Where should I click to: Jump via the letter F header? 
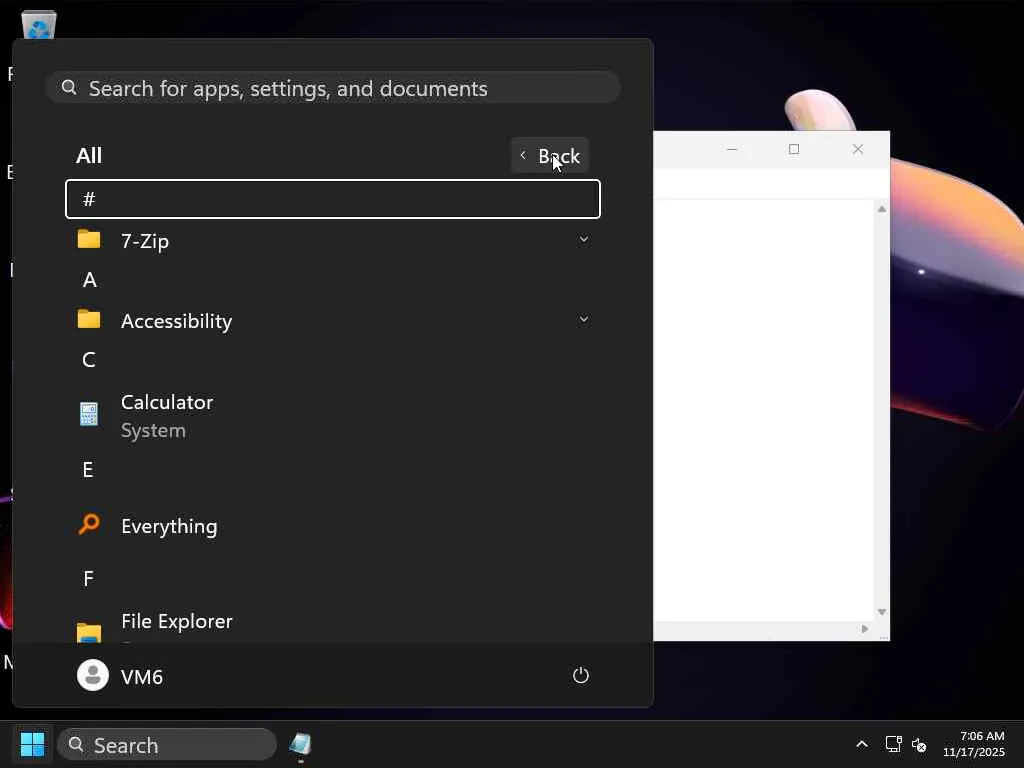pyautogui.click(x=88, y=578)
